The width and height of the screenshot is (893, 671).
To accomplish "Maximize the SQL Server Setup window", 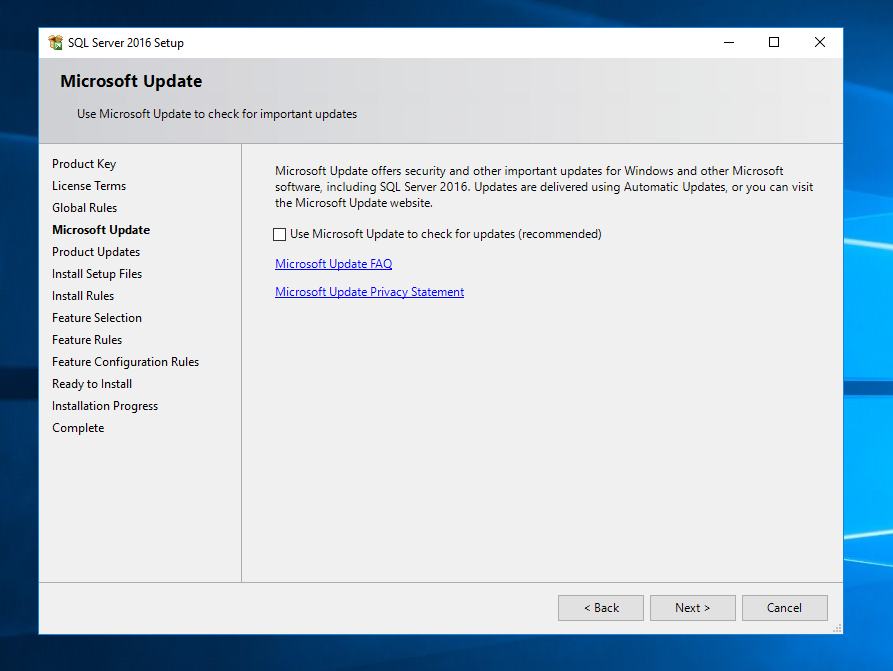I will pos(774,43).
